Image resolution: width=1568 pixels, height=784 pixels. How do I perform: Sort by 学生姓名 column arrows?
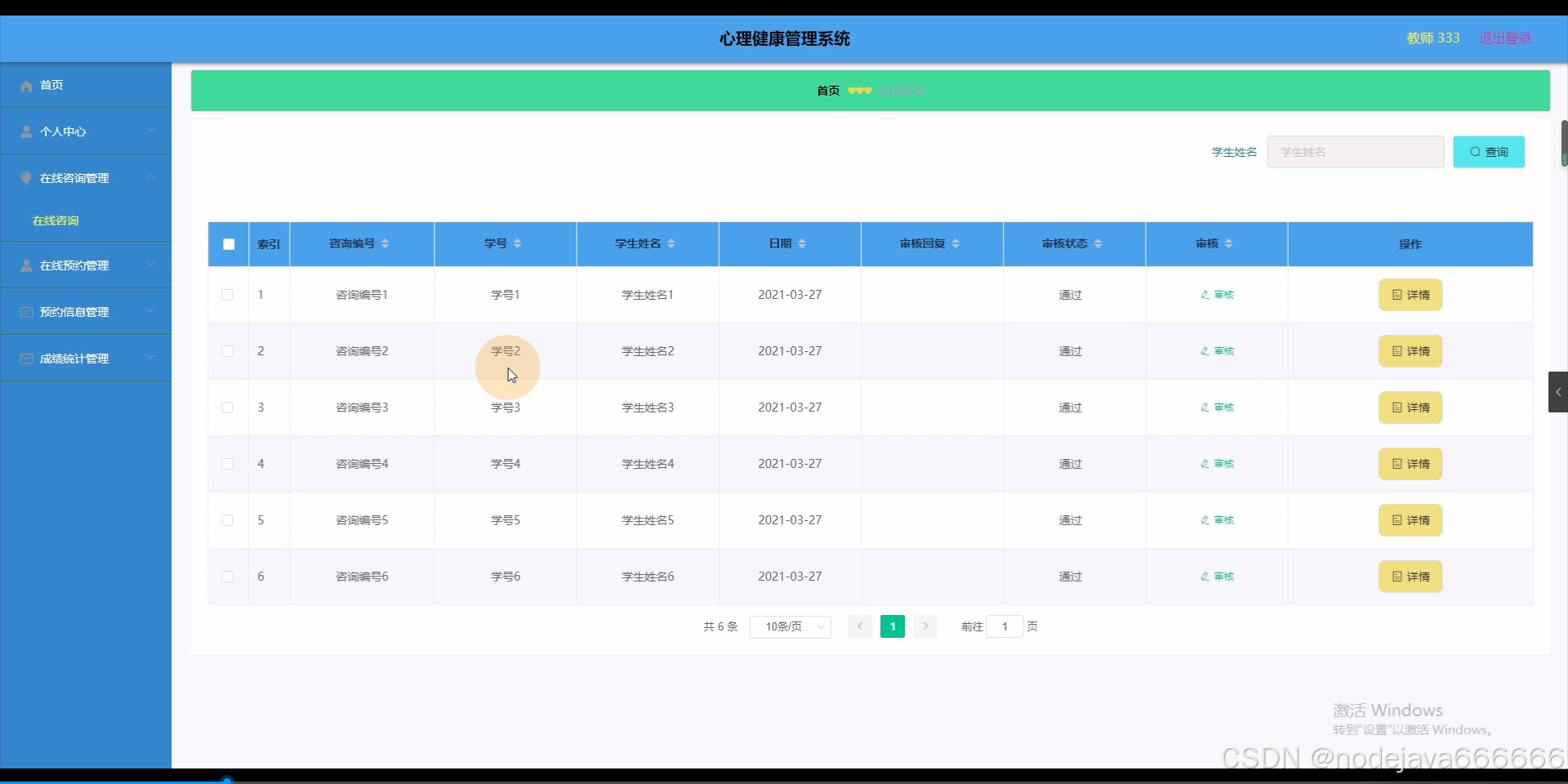point(671,243)
